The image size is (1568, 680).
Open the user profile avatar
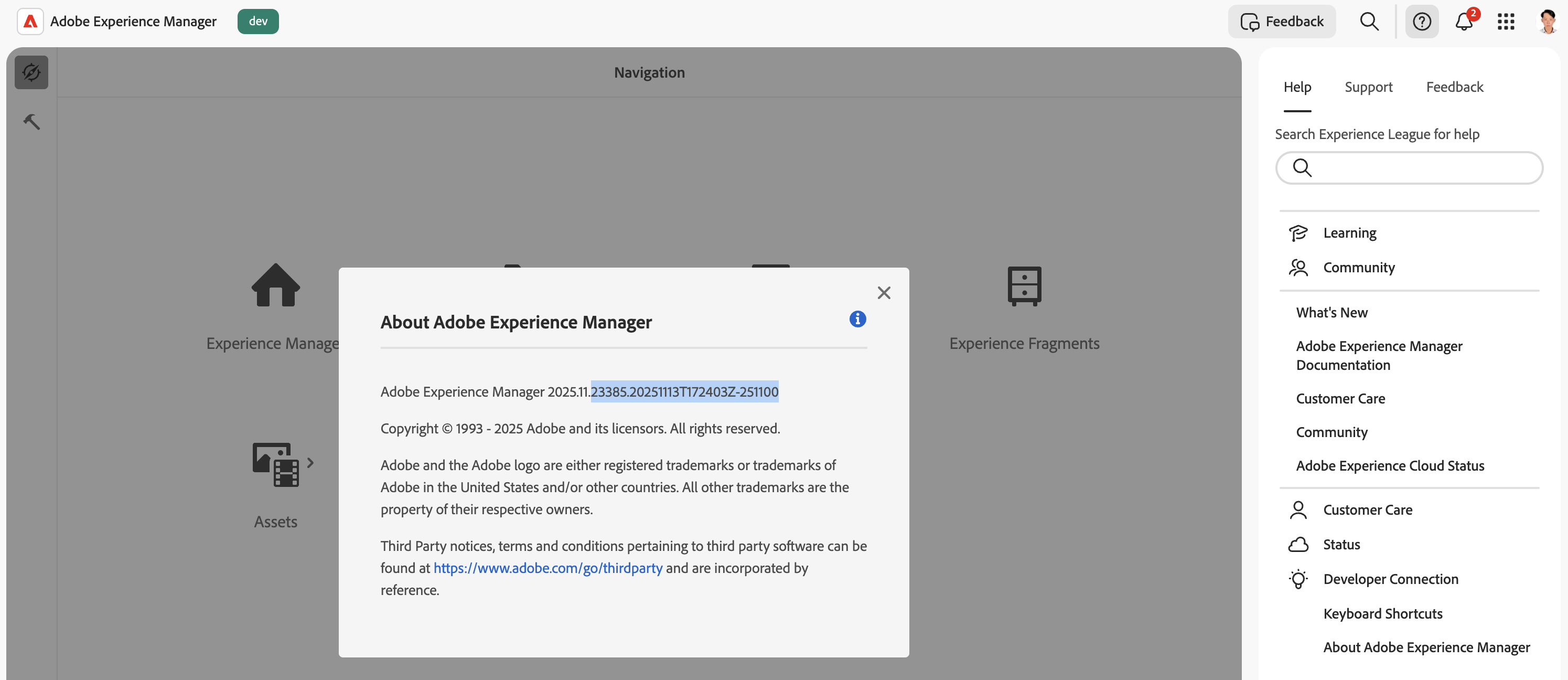pyautogui.click(x=1548, y=22)
